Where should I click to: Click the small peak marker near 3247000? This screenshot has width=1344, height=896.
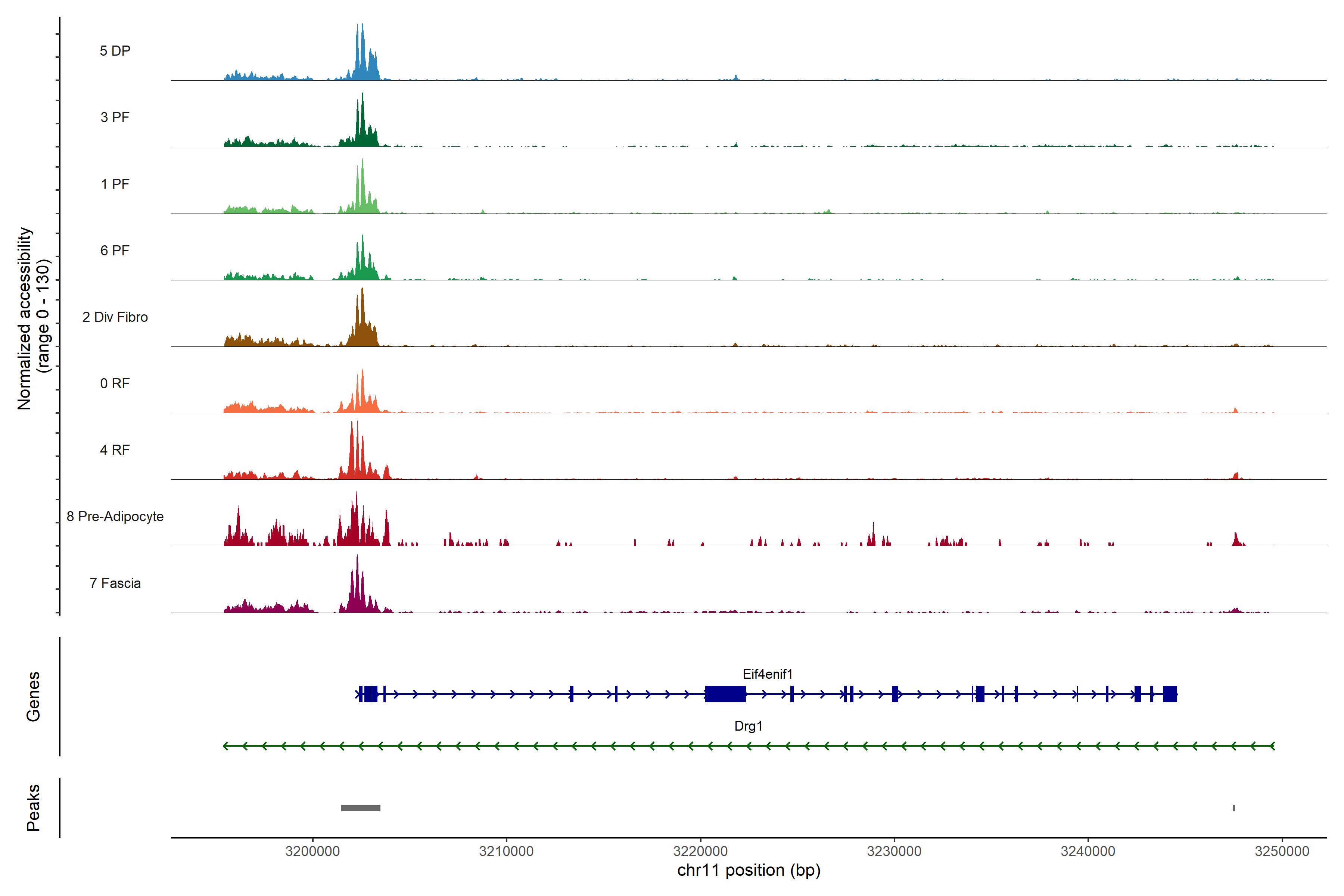point(1234,808)
